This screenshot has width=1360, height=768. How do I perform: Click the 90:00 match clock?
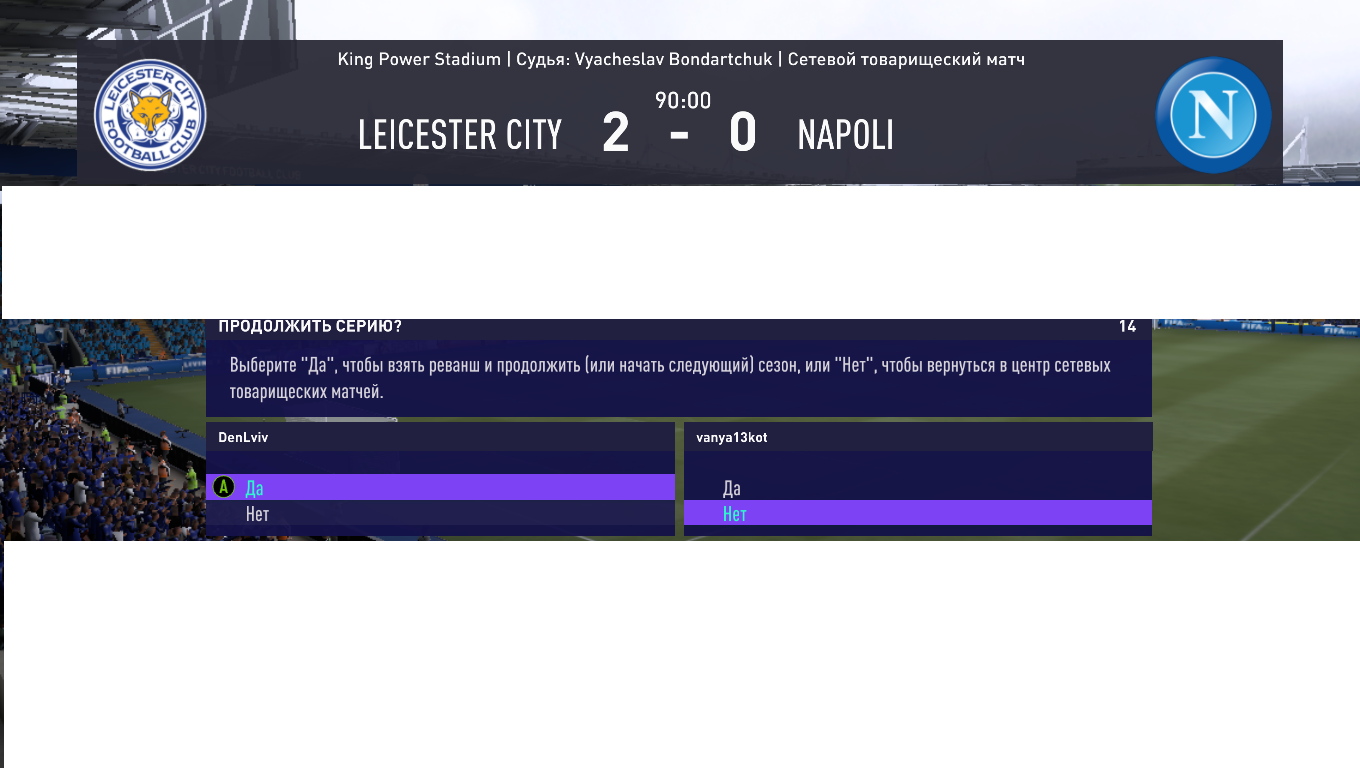[x=683, y=100]
